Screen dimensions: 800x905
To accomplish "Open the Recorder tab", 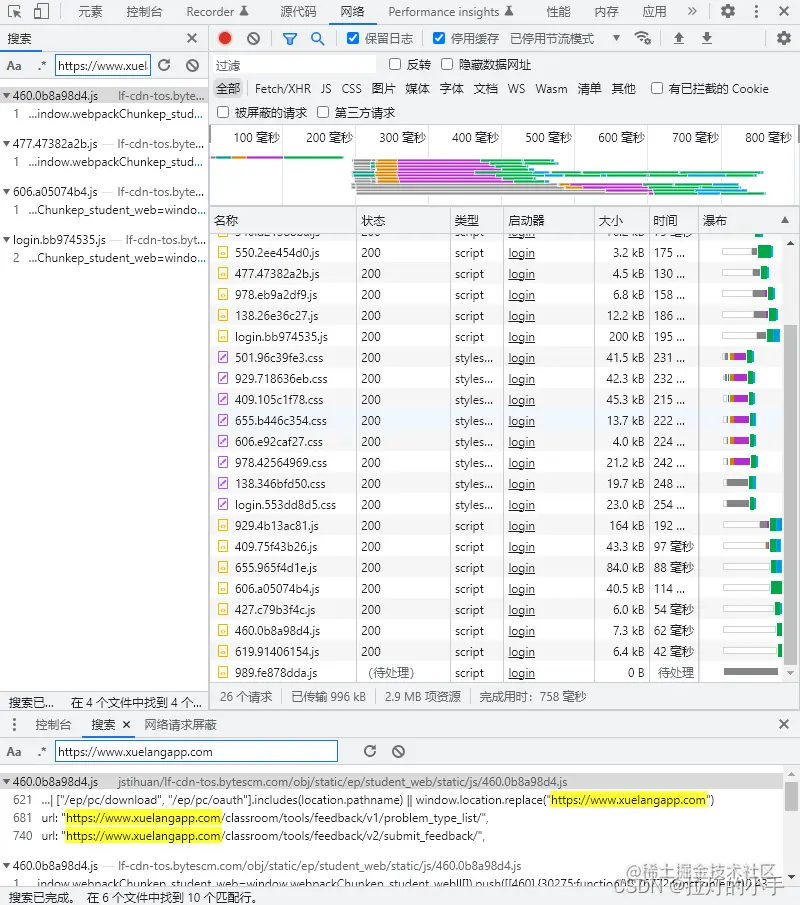I will [217, 12].
